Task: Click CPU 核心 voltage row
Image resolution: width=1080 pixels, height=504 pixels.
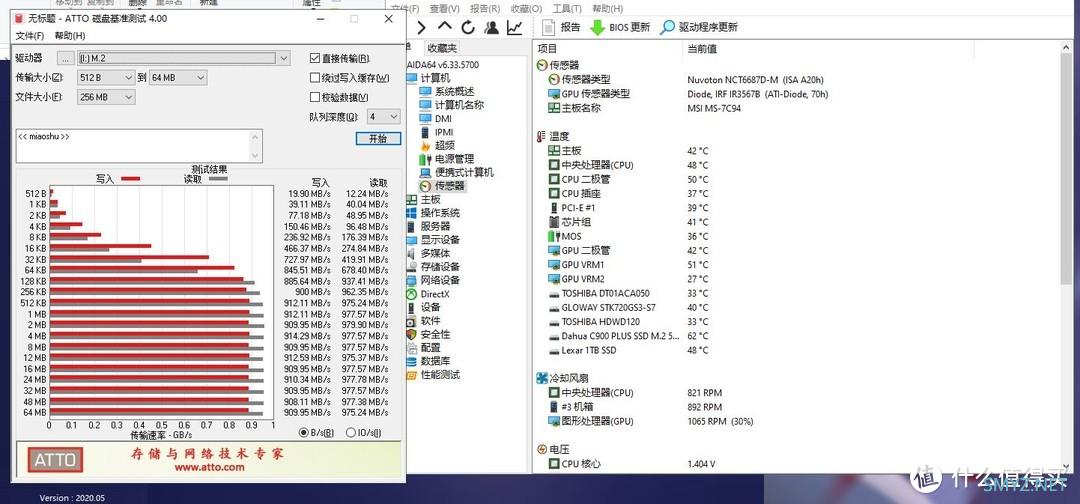Action: (632, 464)
